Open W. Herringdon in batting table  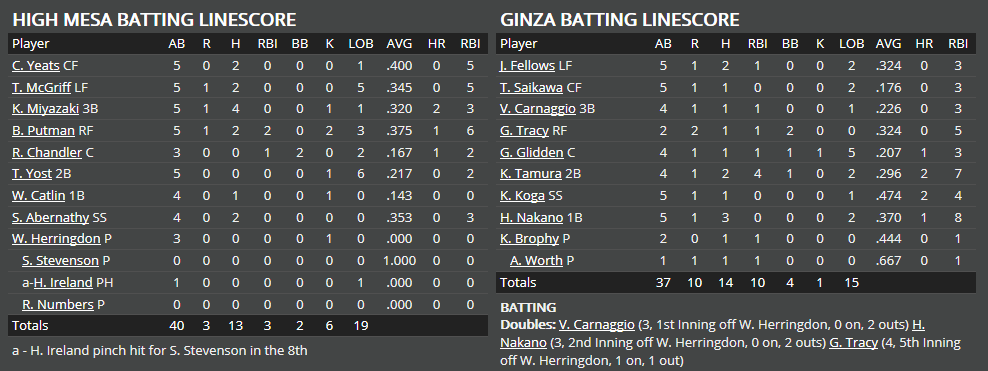[x=56, y=239]
